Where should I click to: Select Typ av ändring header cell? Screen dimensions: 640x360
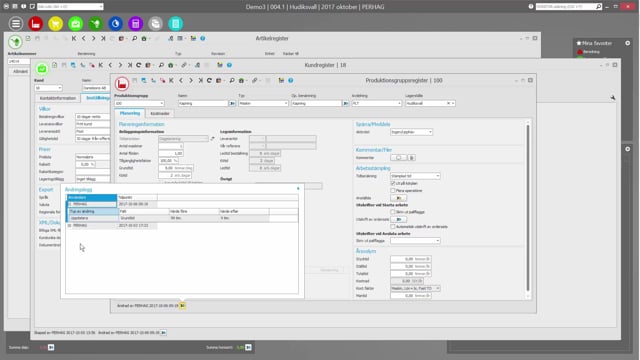93,211
